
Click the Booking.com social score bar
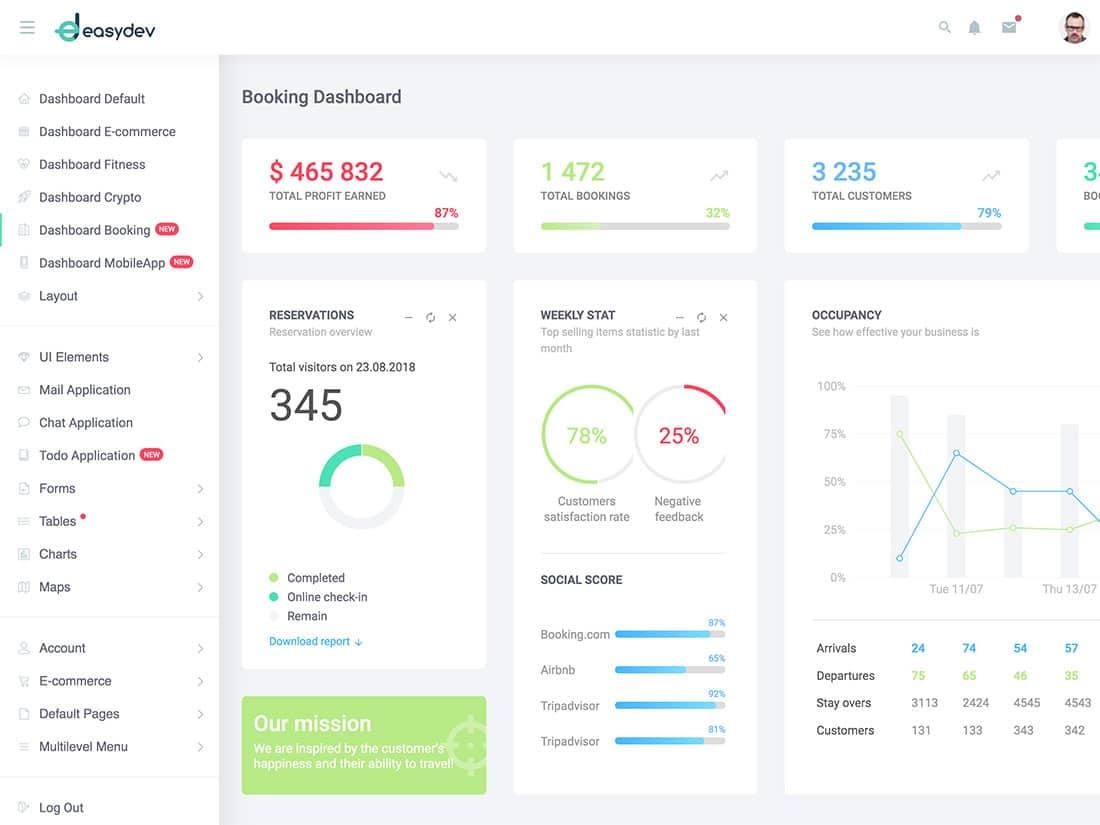pos(671,634)
